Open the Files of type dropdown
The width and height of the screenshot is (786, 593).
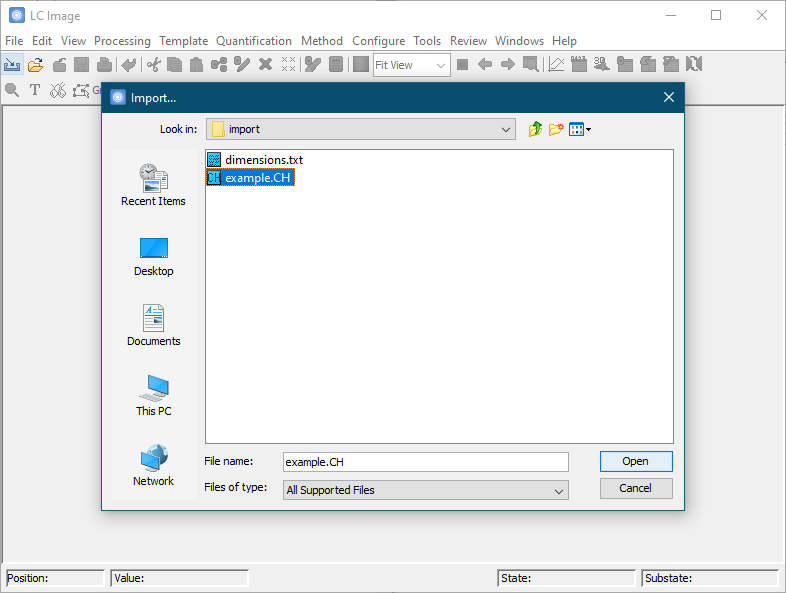559,490
